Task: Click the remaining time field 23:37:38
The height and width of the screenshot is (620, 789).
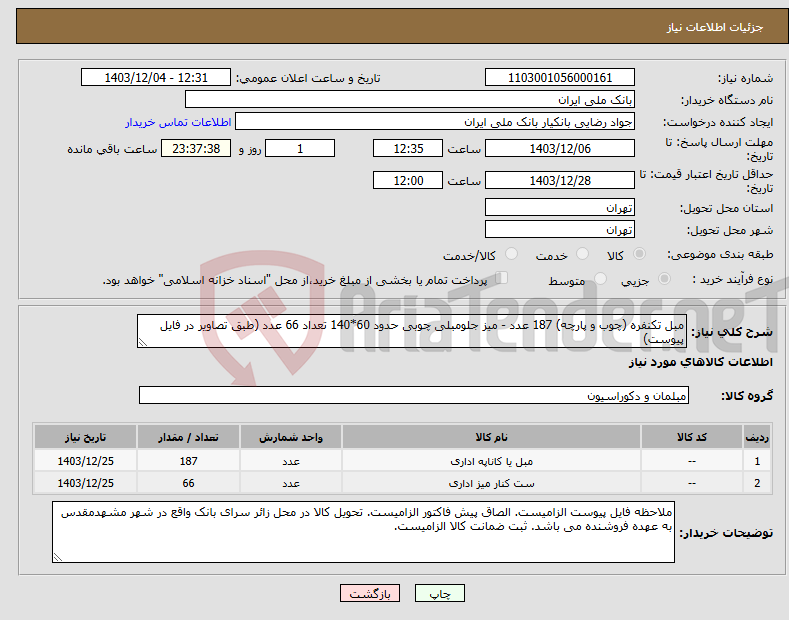Action: [x=196, y=148]
